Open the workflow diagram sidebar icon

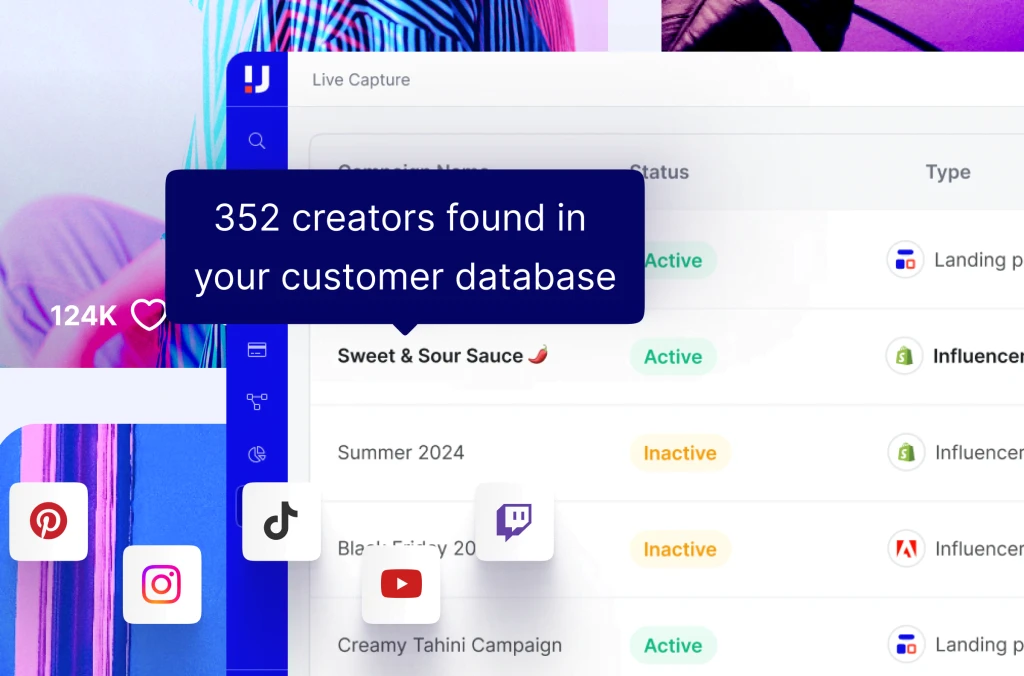click(x=257, y=402)
